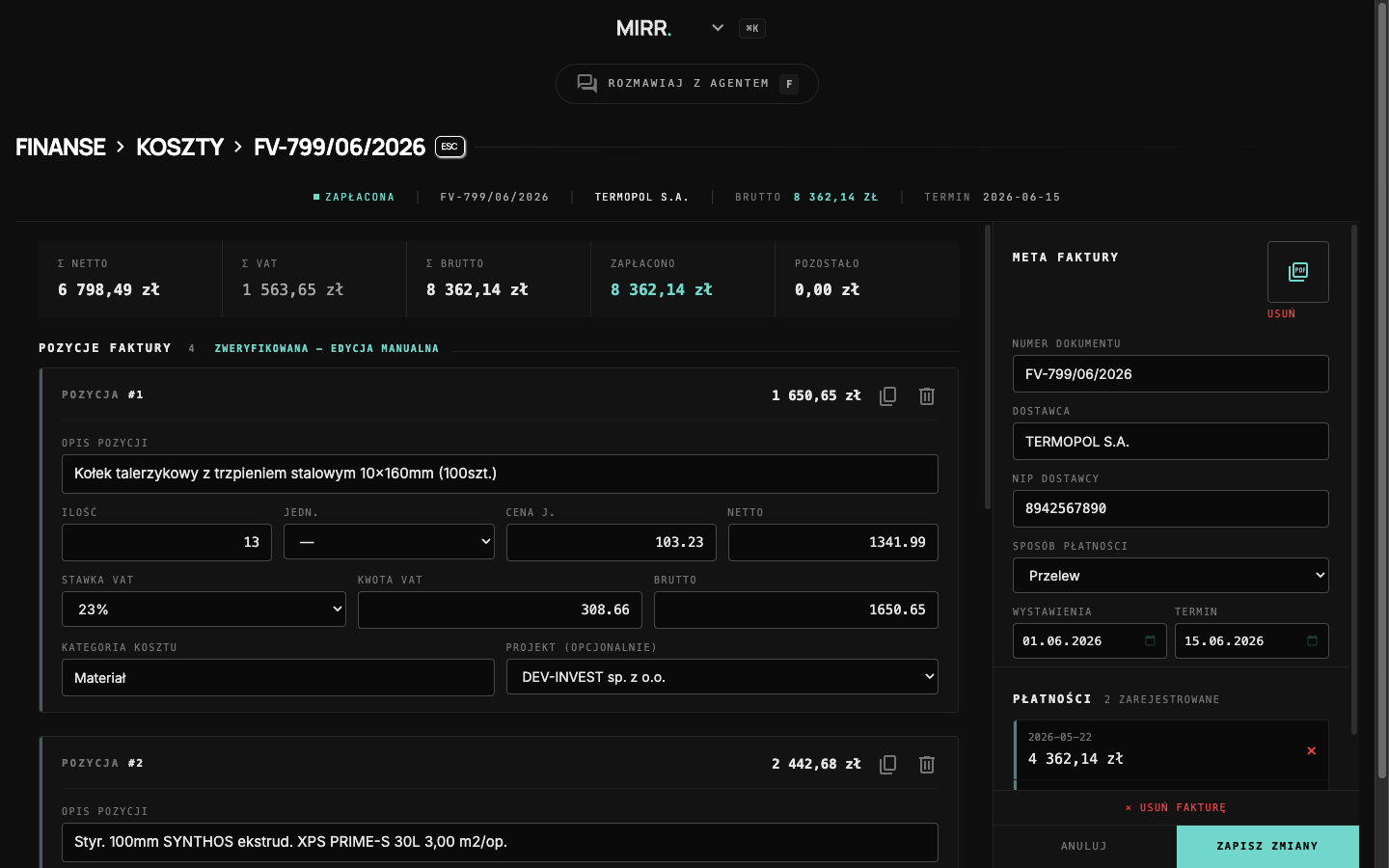The image size is (1389, 868).
Task: Click the Σ Brutto total 8 362,14 zł
Action: [477, 289]
